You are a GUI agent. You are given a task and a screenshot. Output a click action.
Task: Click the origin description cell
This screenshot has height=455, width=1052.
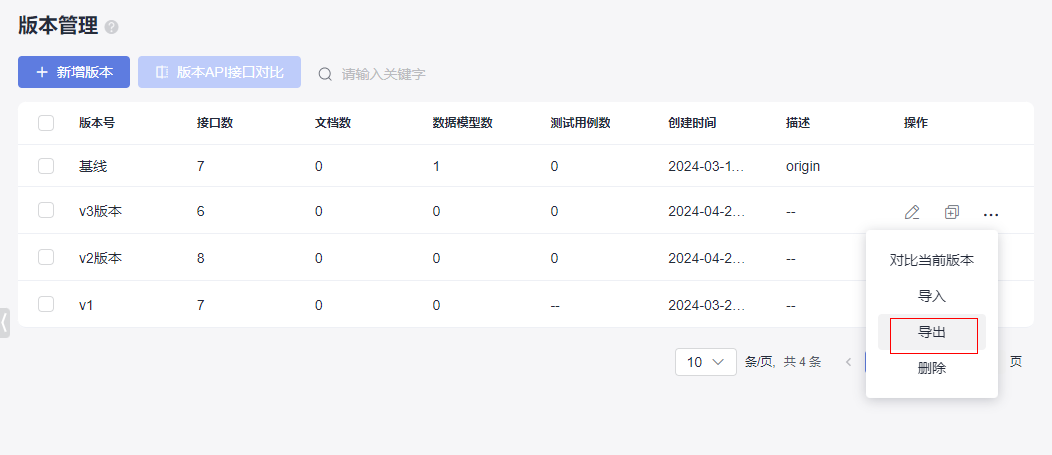point(803,166)
